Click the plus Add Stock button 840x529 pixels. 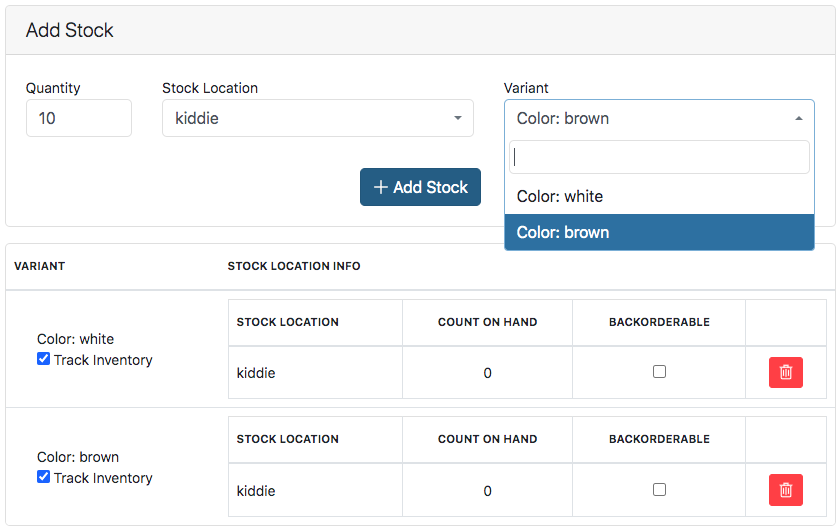pos(420,187)
